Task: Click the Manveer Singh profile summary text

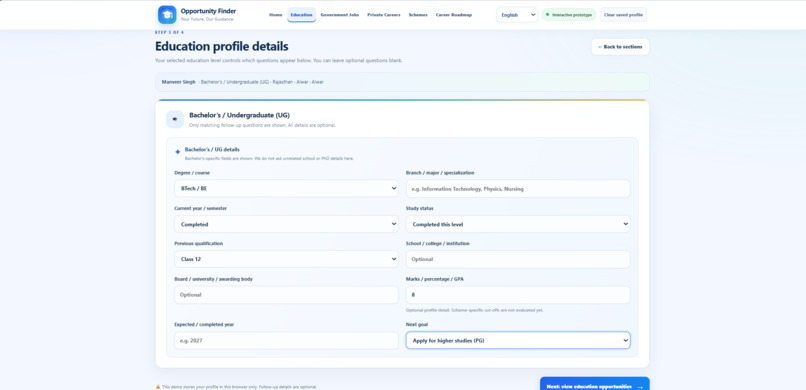Action: (243, 82)
